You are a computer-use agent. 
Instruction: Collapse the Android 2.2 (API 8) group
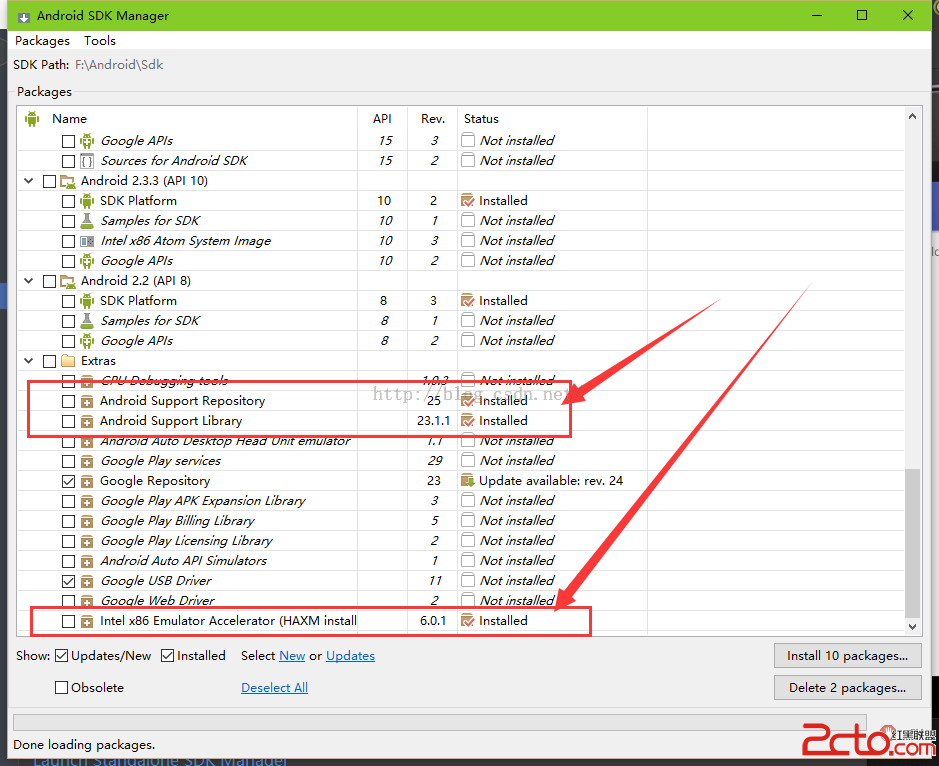[x=28, y=280]
